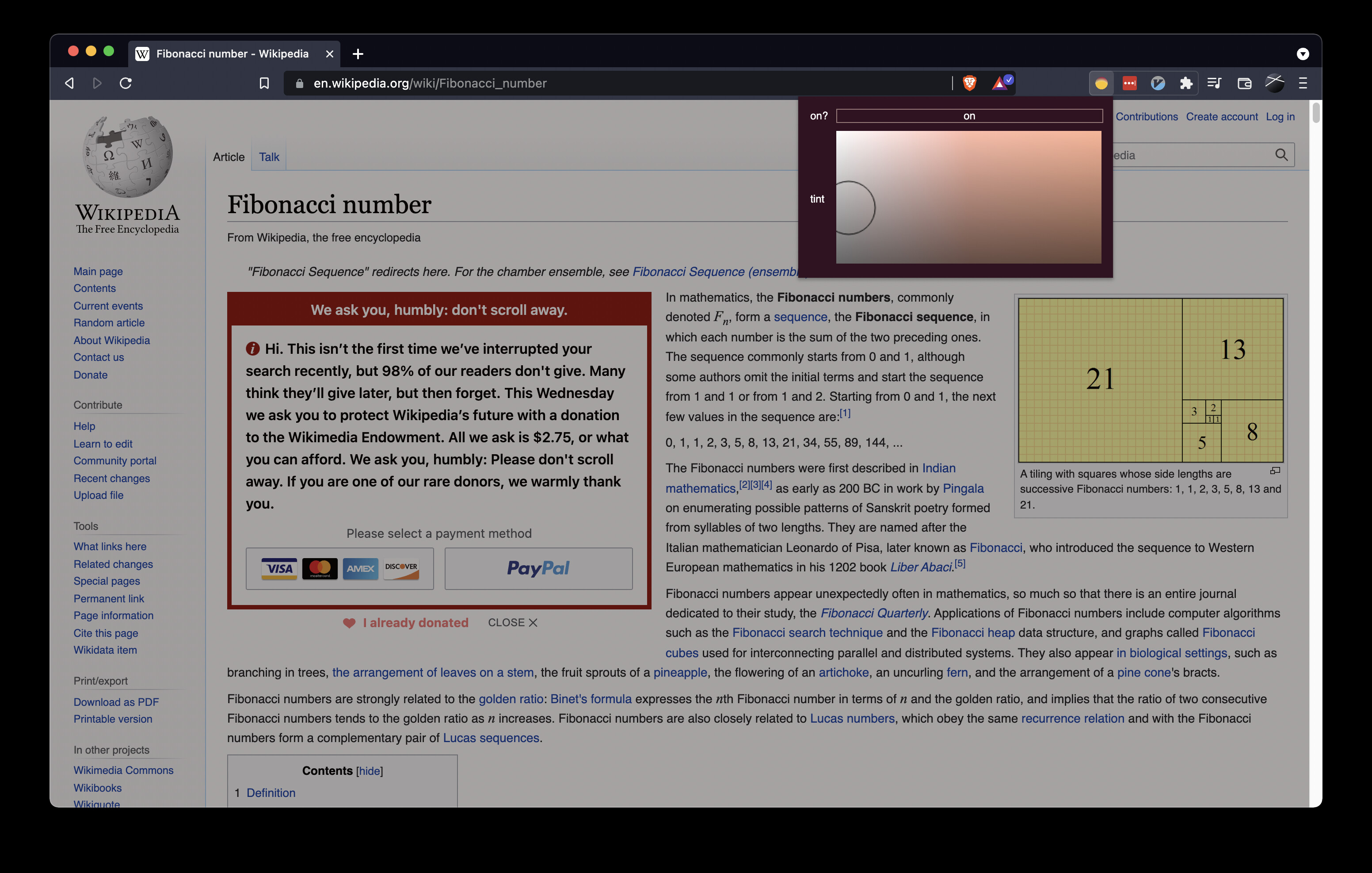Enlarge the Fibonacci tiling image caption icon
The height and width of the screenshot is (873, 1372).
(x=1275, y=471)
